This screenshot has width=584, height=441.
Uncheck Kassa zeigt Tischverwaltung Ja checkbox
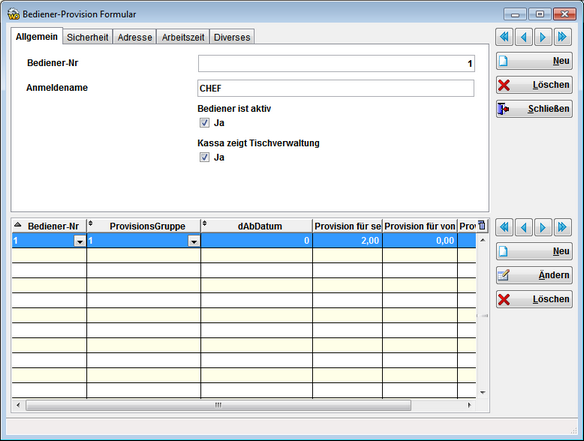[x=204, y=157]
